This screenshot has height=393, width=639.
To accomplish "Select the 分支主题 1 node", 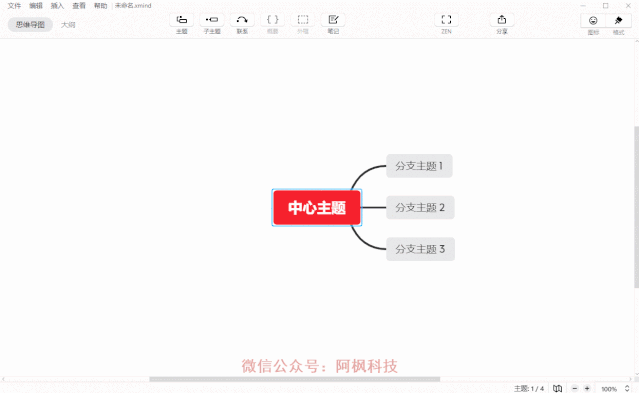I will pyautogui.click(x=419, y=166).
